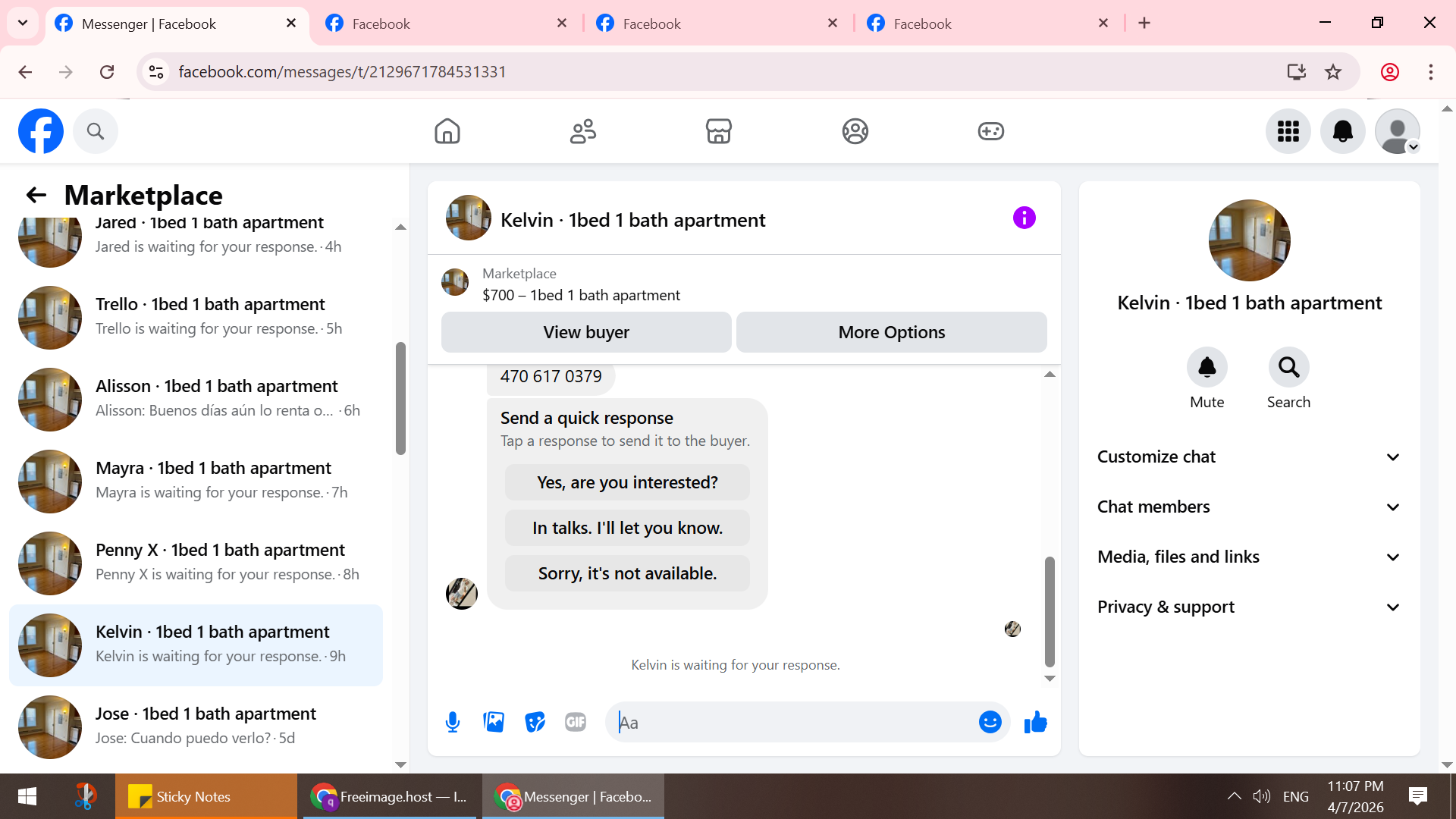The width and height of the screenshot is (1456, 819).
Task: Open a new browser tab
Action: (1144, 24)
